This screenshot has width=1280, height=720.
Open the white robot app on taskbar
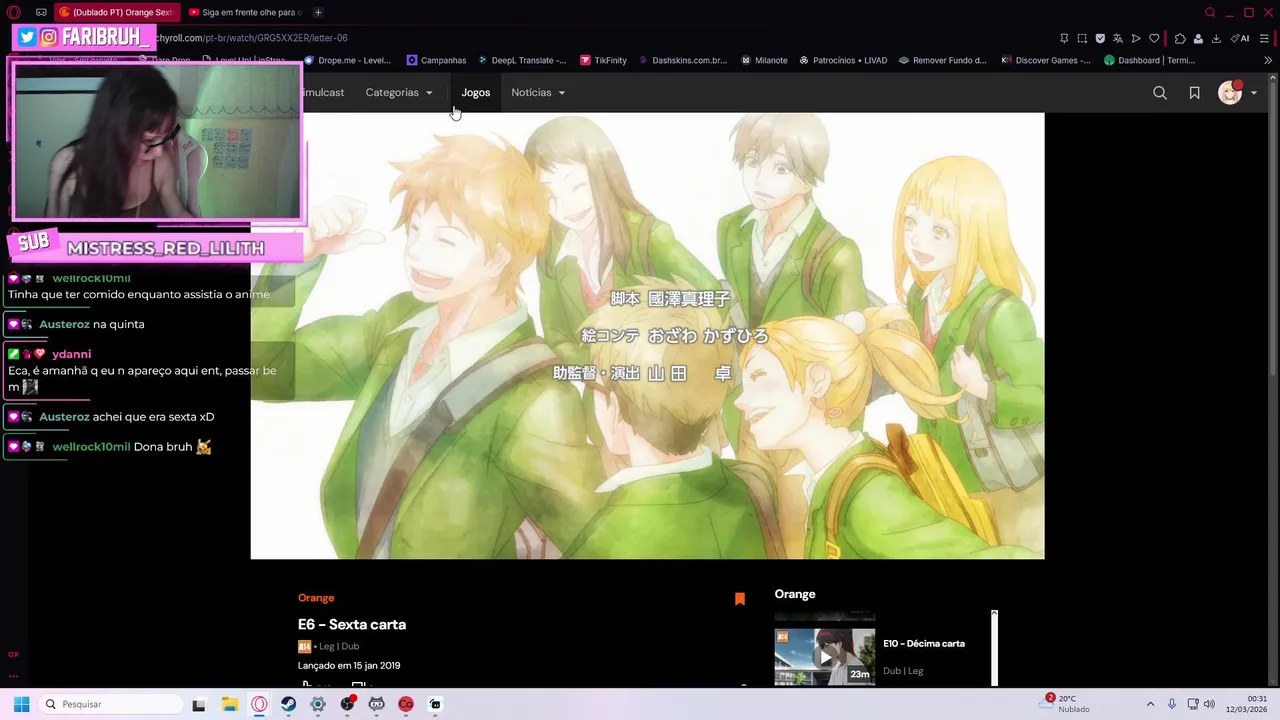point(435,704)
